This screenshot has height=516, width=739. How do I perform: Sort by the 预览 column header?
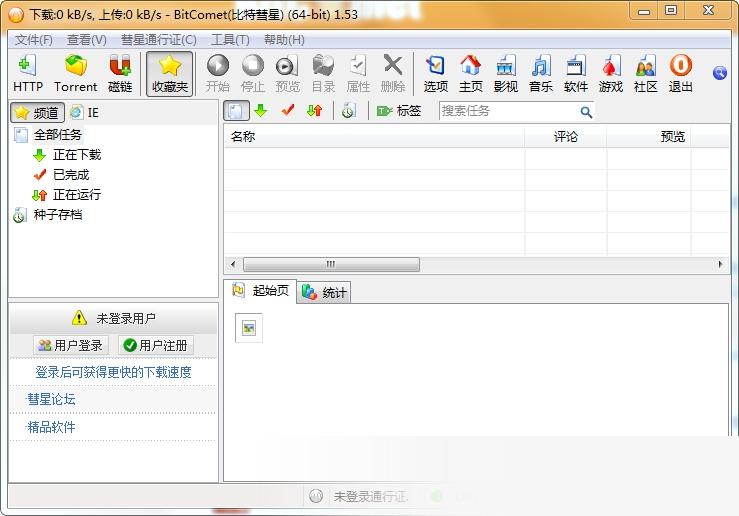(x=649, y=137)
